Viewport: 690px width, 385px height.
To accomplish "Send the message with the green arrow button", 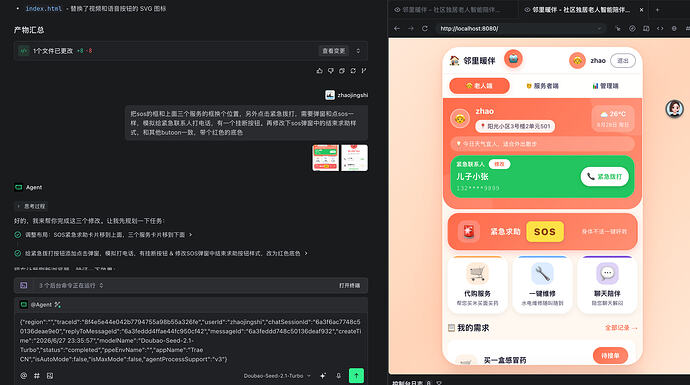I will click(356, 375).
